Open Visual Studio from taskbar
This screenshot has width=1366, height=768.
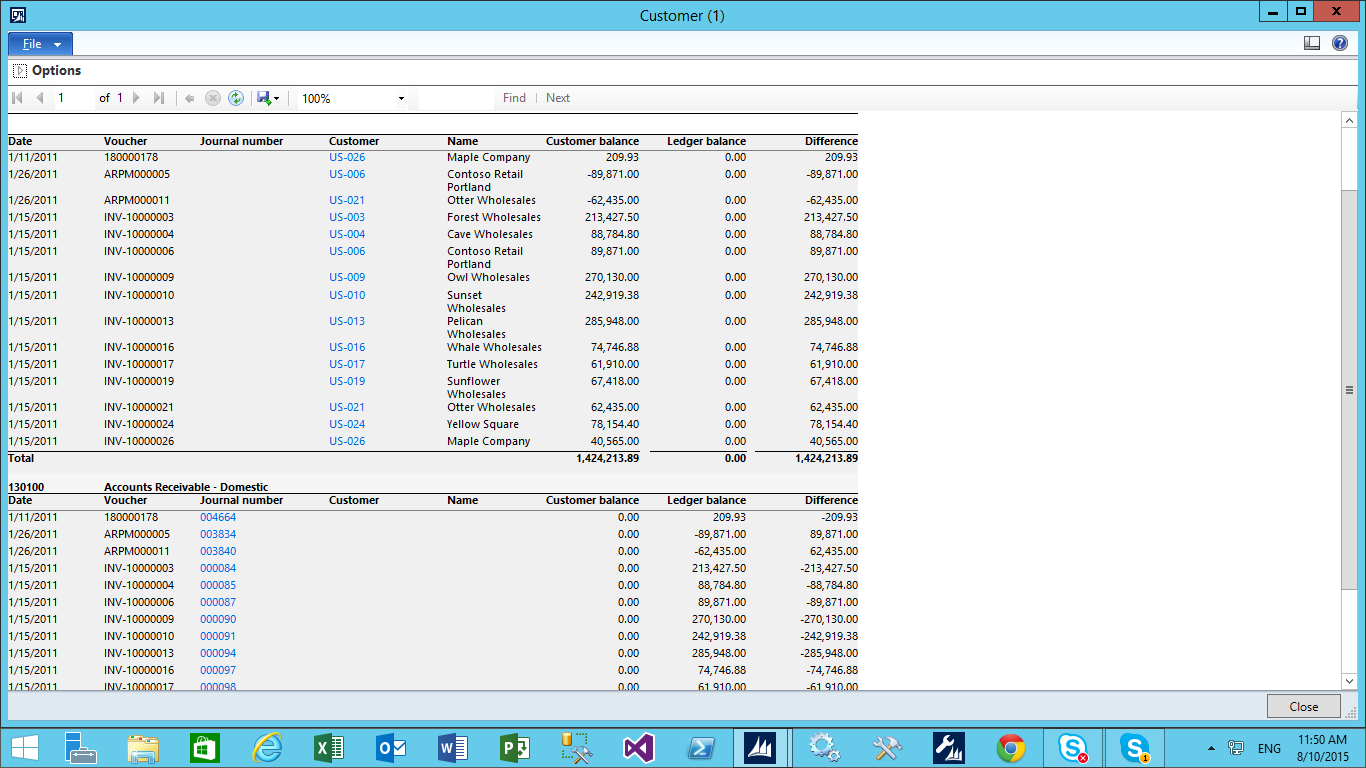639,748
